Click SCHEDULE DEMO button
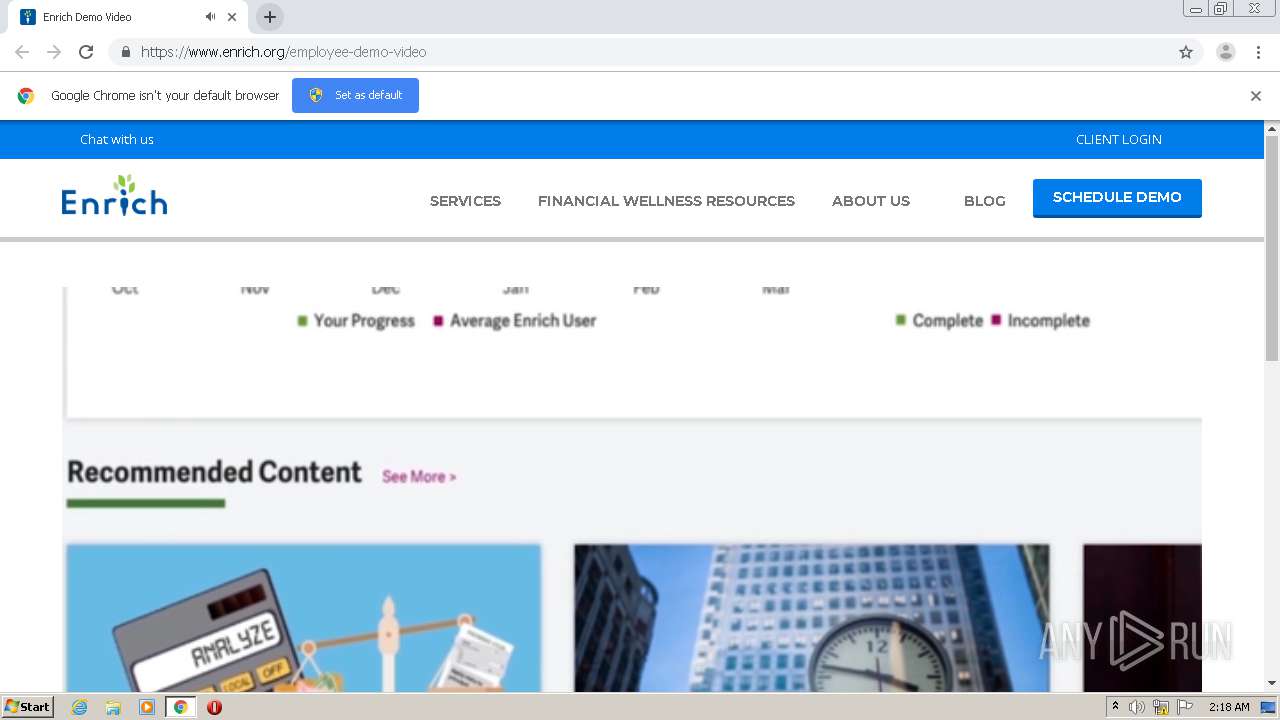Image resolution: width=1280 pixels, height=720 pixels. point(1117,198)
